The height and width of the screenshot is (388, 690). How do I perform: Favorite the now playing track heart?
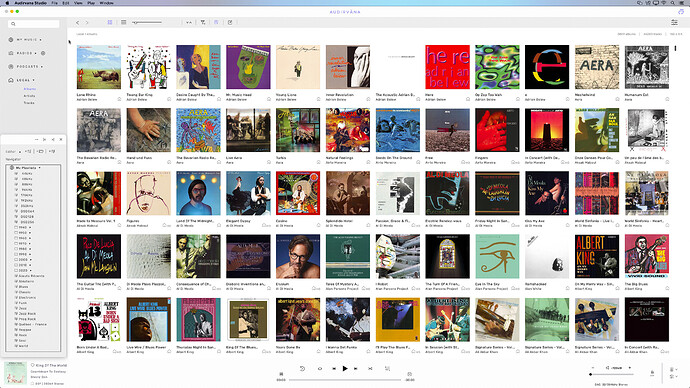[33, 365]
